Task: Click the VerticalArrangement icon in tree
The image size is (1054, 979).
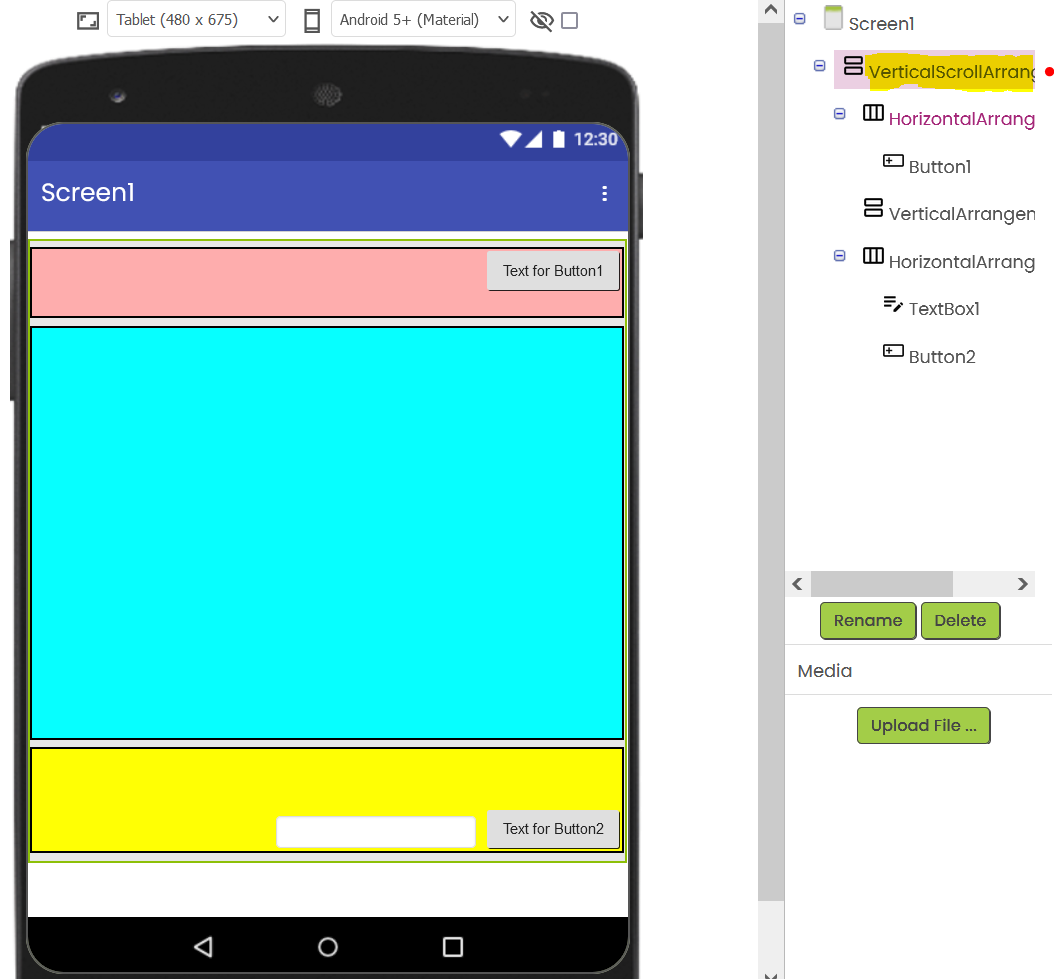Action: (x=873, y=208)
